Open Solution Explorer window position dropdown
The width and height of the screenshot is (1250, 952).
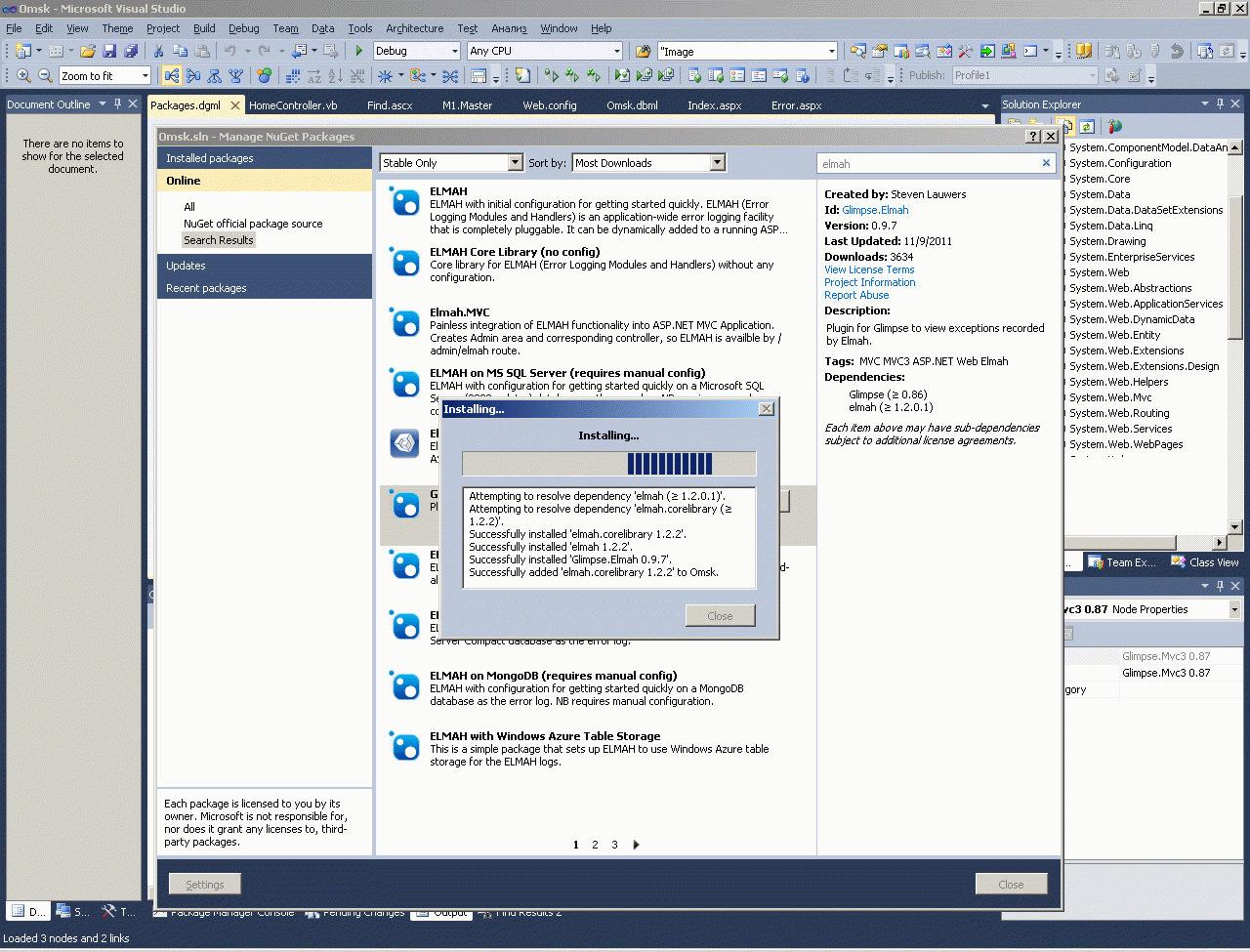(x=1205, y=103)
